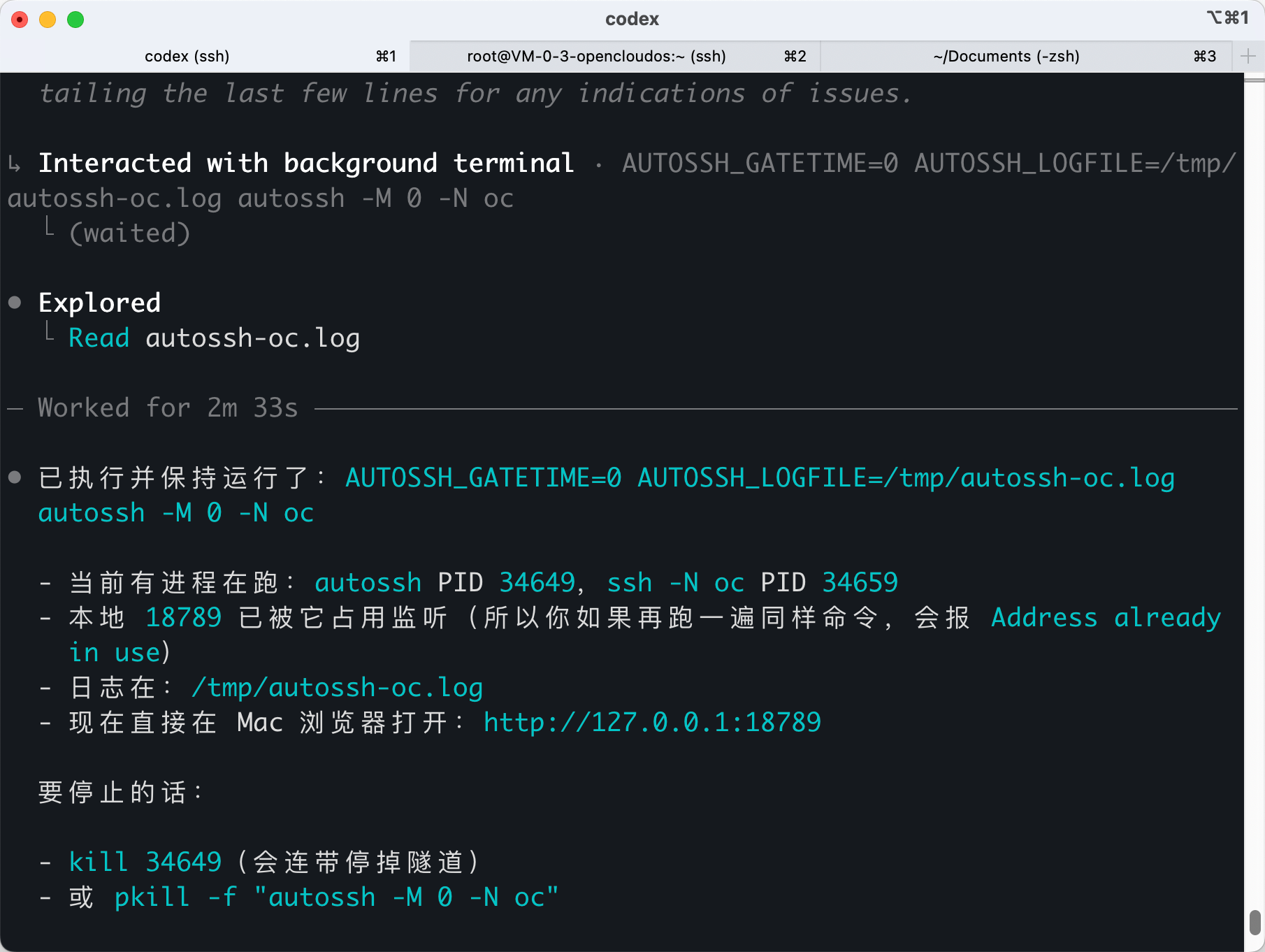Image resolution: width=1265 pixels, height=952 pixels.
Task: Click the pkill -f "autossh -M 0 -N oc" command
Action: tap(336, 897)
